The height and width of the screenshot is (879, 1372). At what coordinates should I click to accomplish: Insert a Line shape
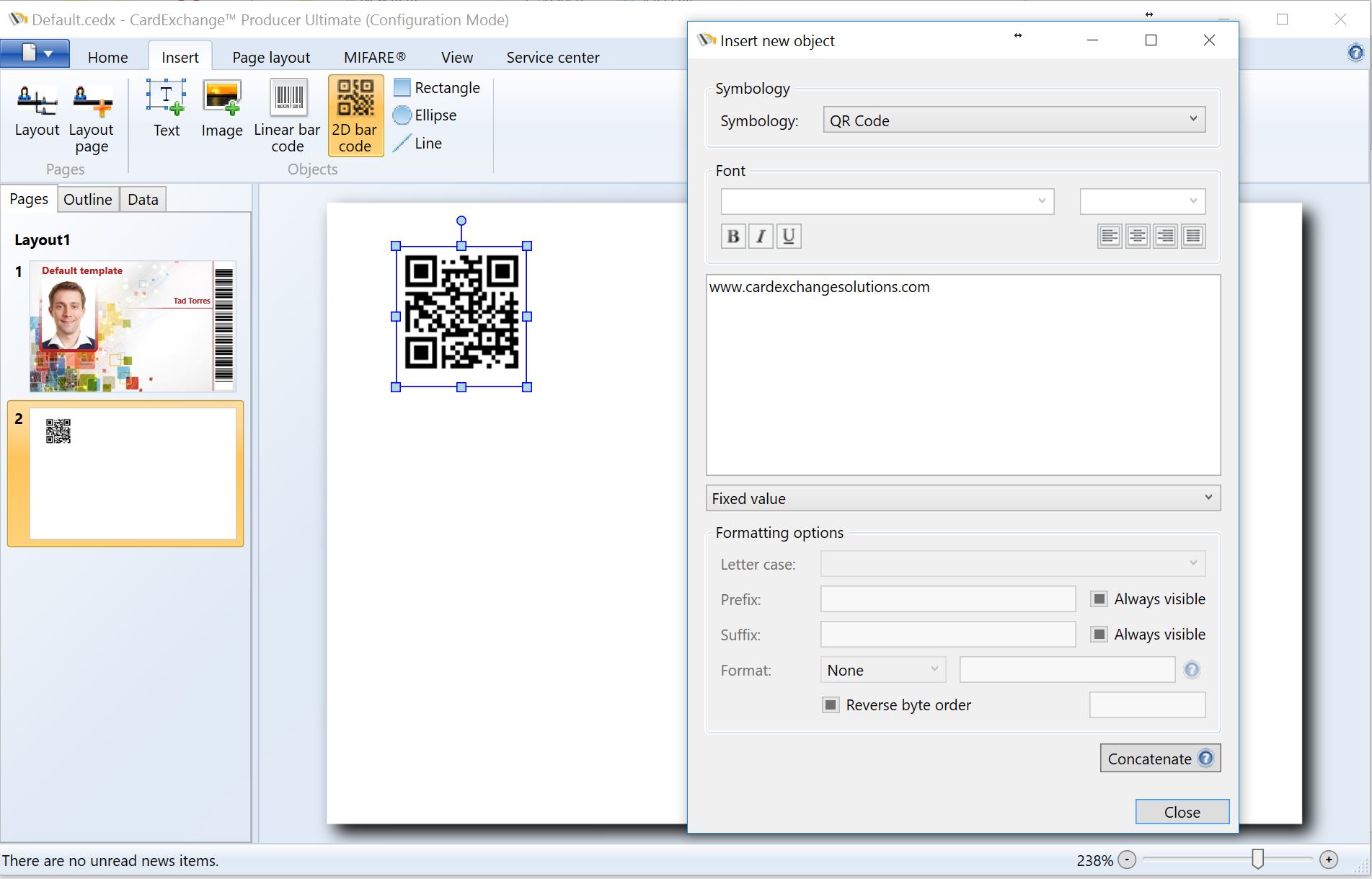[418, 143]
